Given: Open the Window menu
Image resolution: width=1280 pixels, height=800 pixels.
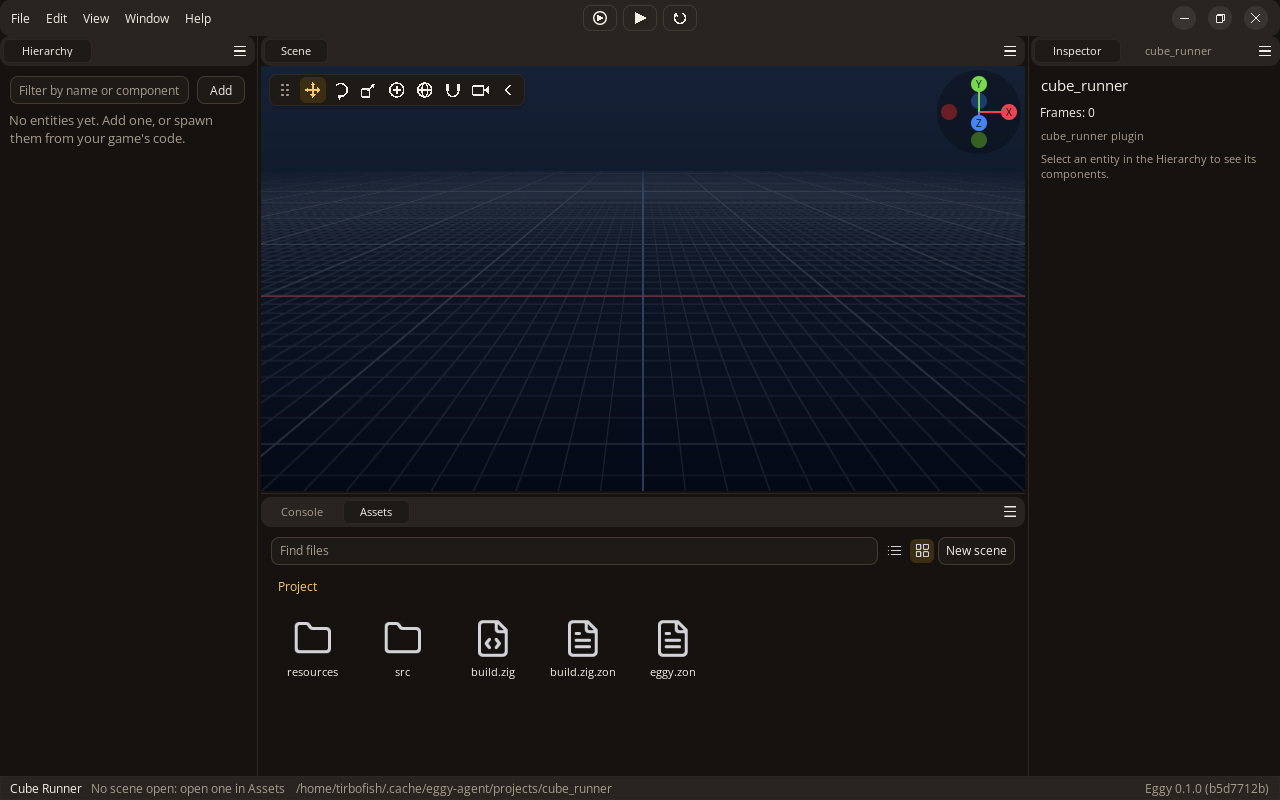Looking at the screenshot, I should coord(147,18).
